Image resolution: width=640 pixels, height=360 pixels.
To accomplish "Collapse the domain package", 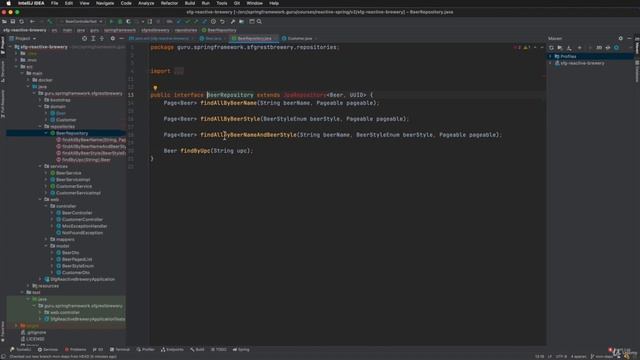I will click(40, 107).
